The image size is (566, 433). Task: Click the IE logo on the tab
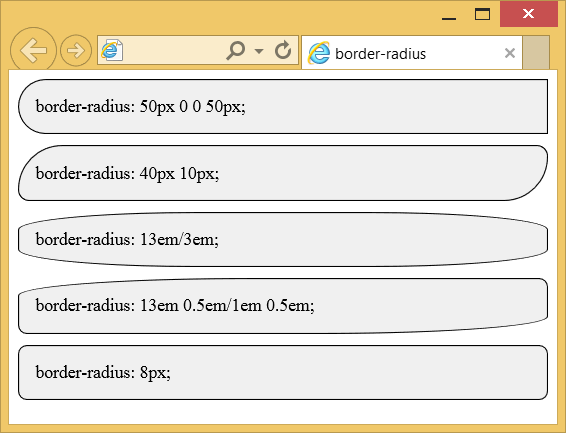(319, 53)
